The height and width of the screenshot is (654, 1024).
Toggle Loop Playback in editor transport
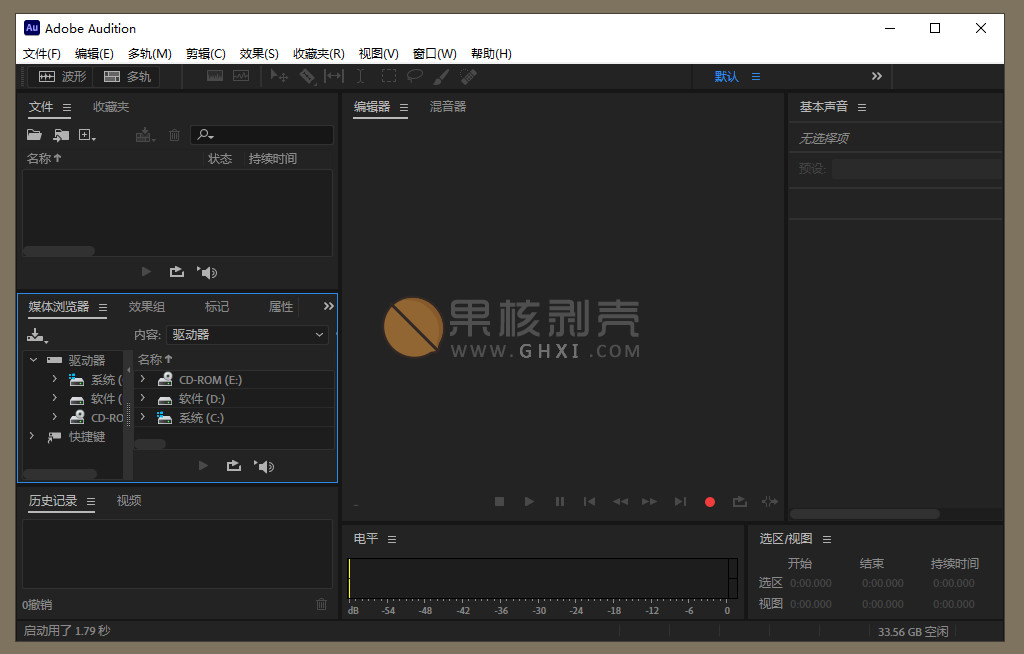(x=740, y=502)
